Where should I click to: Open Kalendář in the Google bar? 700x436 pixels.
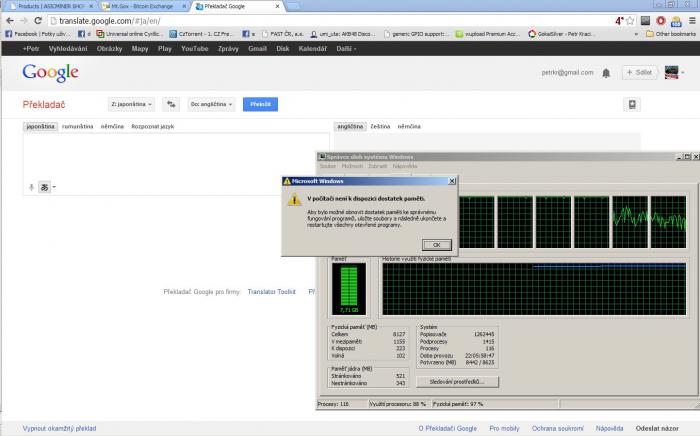tap(312, 49)
